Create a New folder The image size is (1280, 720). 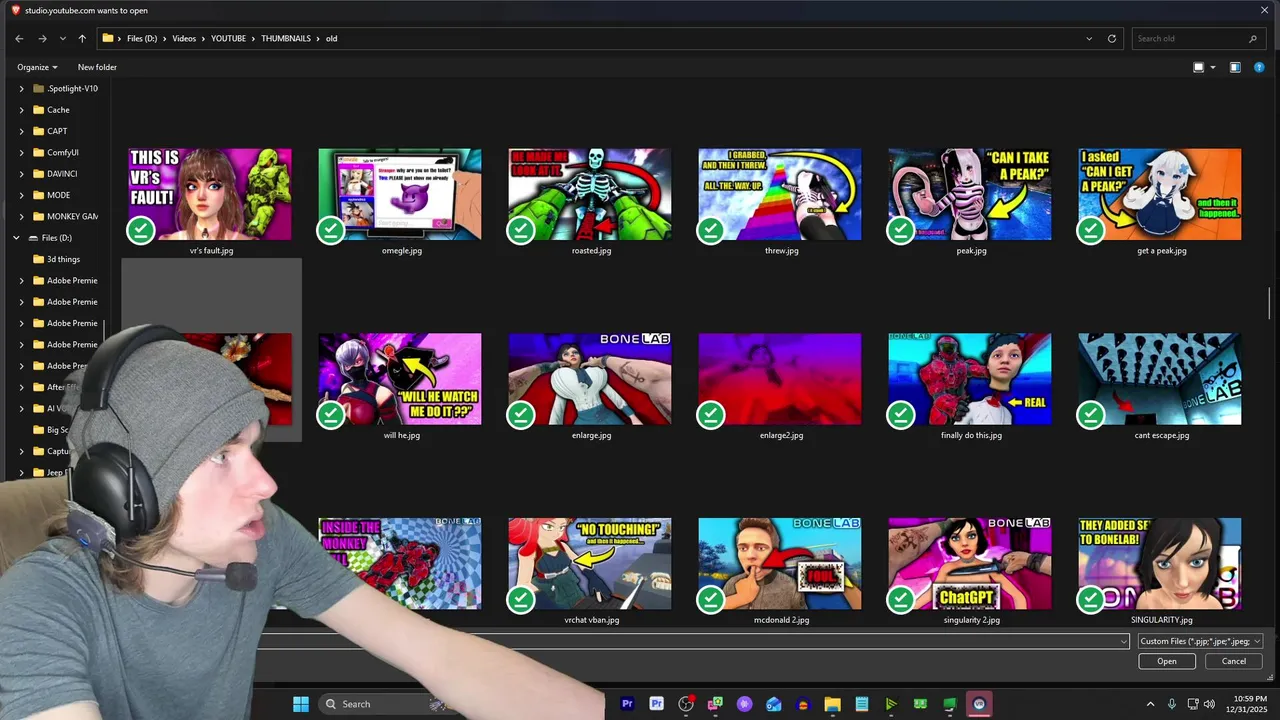(x=97, y=67)
